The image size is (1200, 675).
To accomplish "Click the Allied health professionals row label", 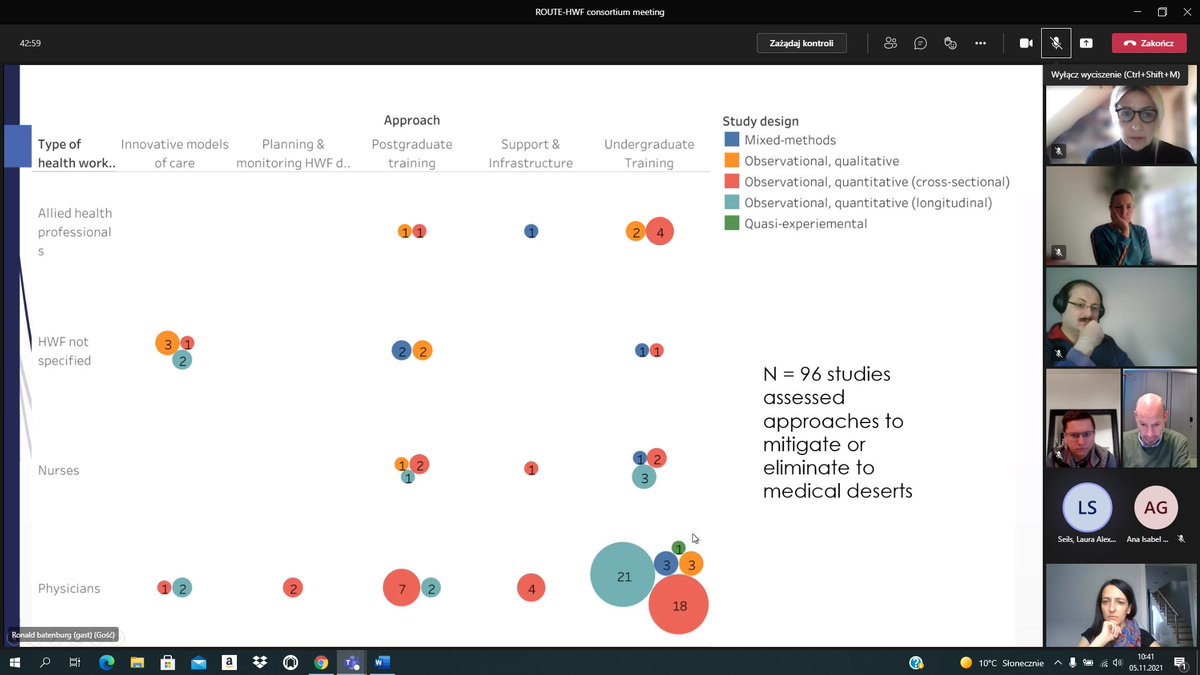I will [x=75, y=232].
